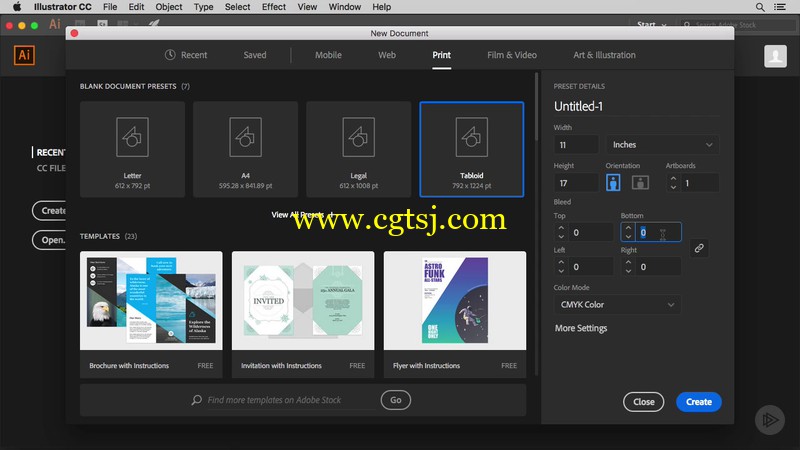The height and width of the screenshot is (450, 800).
Task: Increase Bottom bleed with up arrow
Action: [x=628, y=228]
